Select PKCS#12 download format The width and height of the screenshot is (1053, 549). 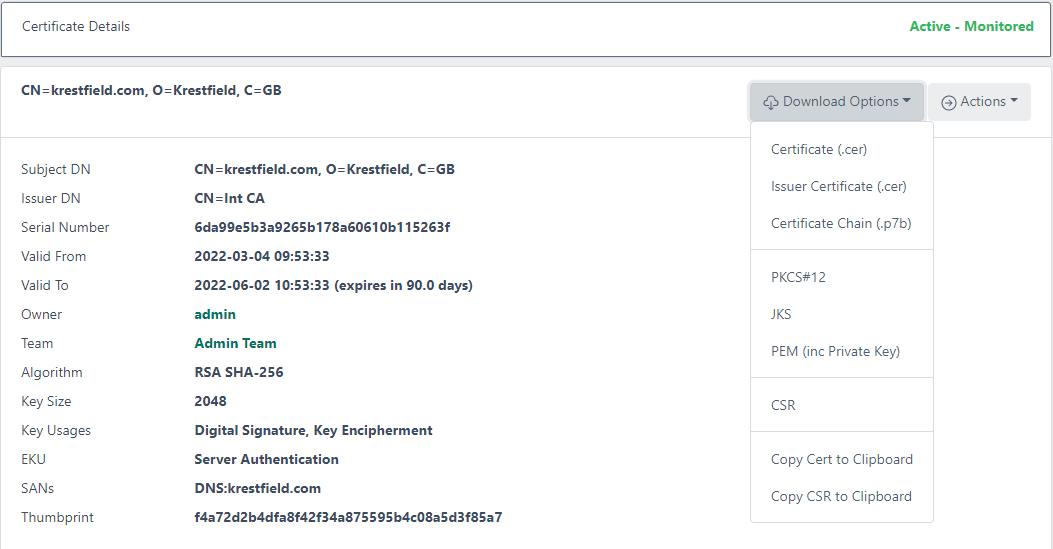tap(798, 277)
